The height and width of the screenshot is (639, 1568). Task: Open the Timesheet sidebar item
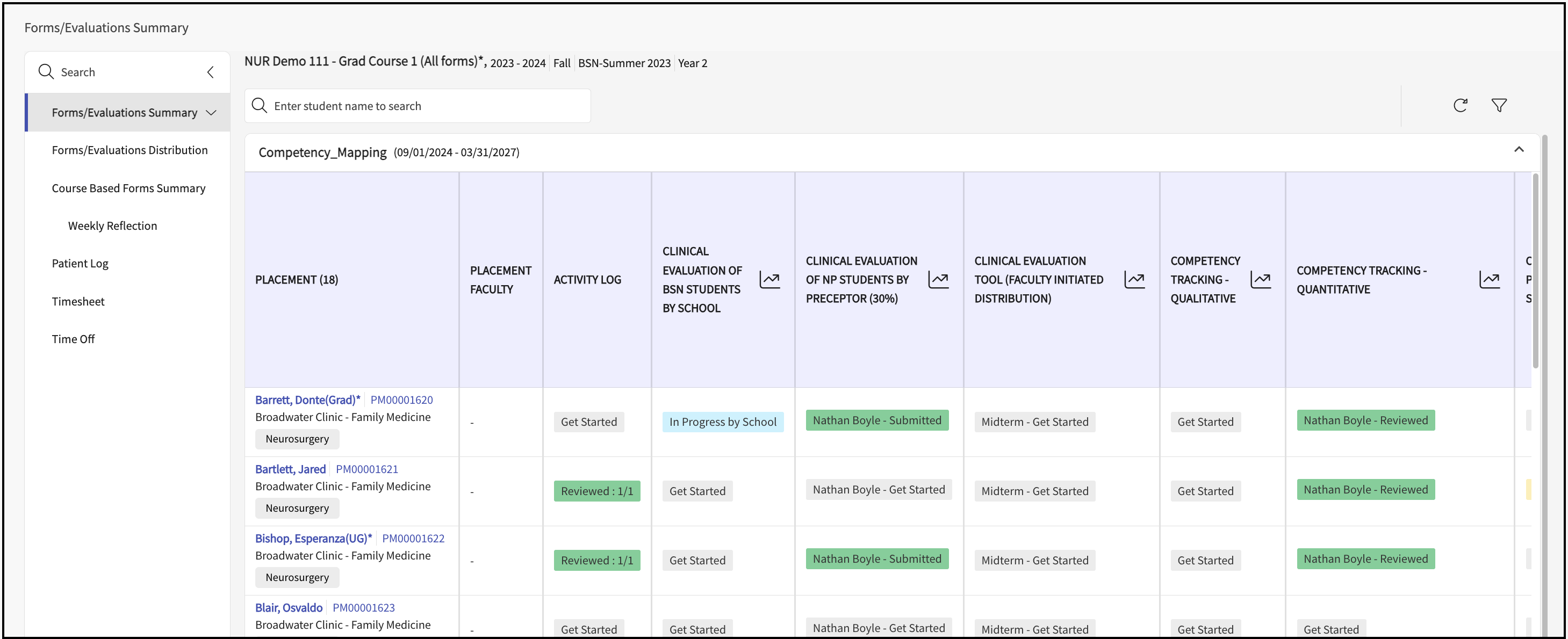click(78, 302)
